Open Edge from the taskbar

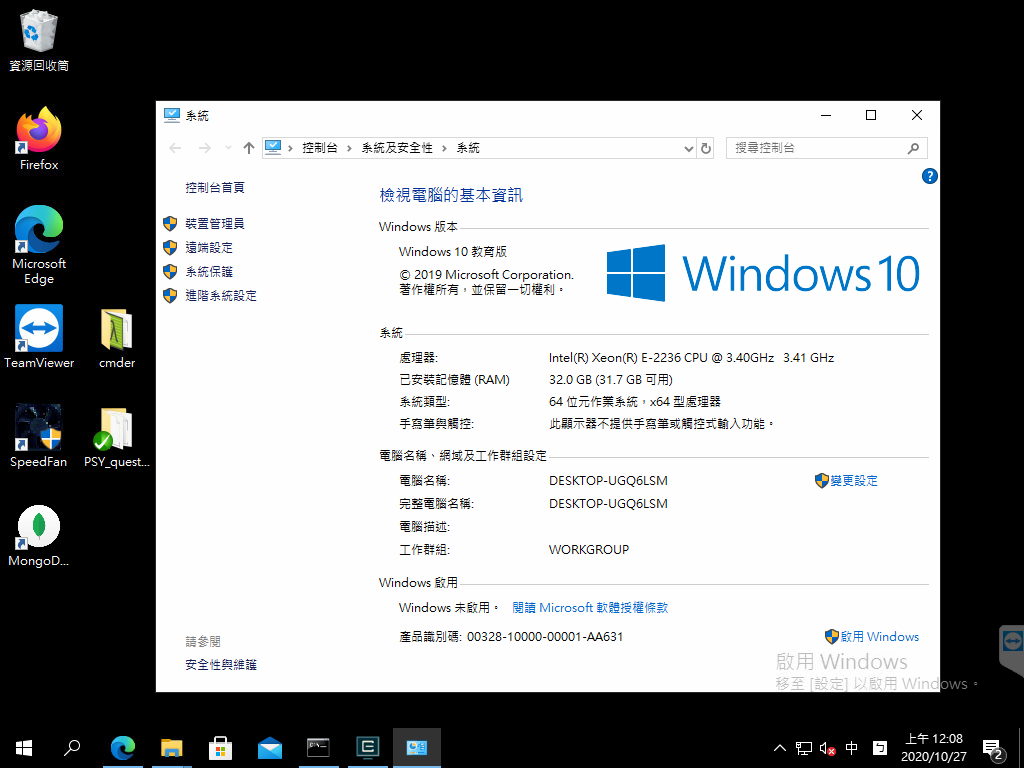point(122,748)
